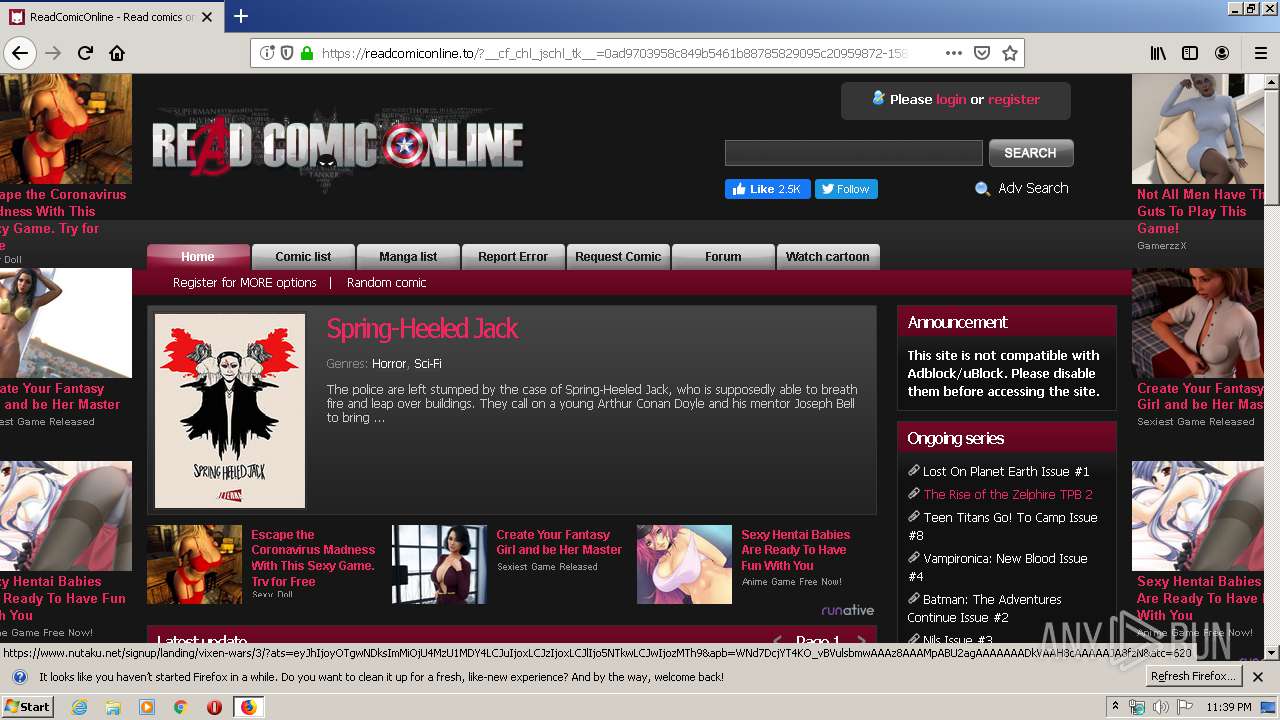Open the Horror genre link

click(x=389, y=364)
